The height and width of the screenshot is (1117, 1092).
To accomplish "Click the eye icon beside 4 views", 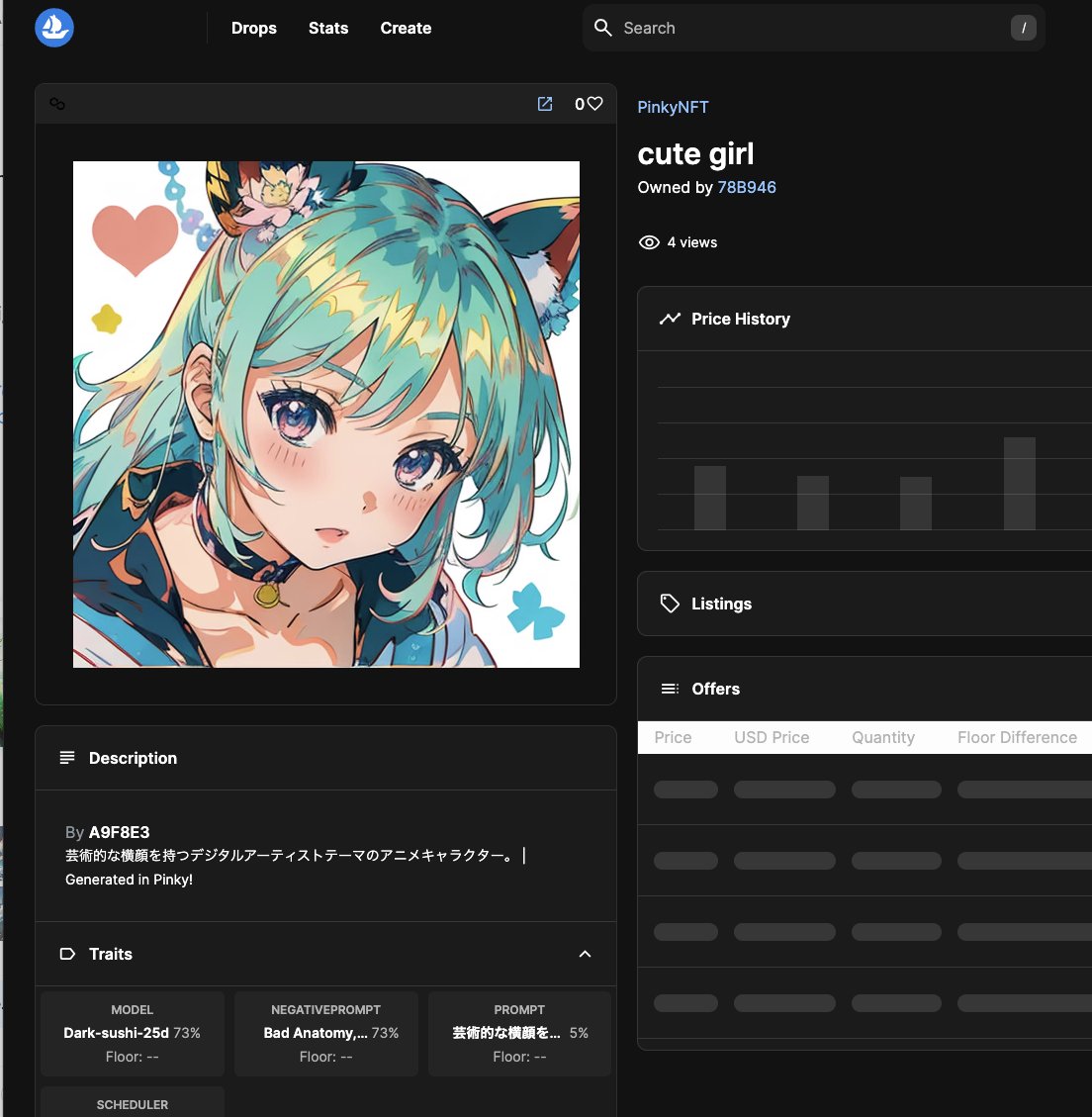I will coord(648,241).
